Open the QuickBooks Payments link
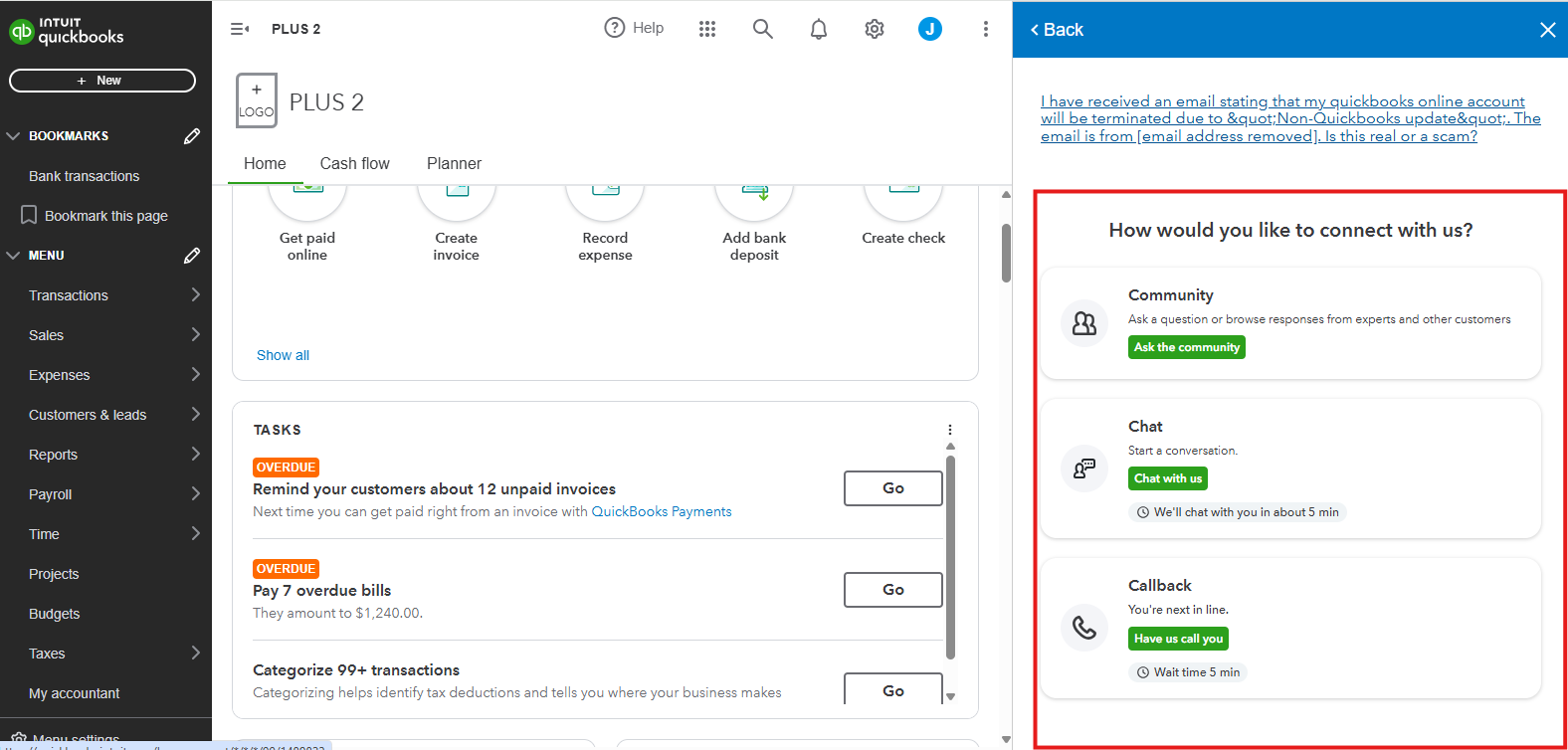Screen dimensions: 1568x750 pos(662,511)
